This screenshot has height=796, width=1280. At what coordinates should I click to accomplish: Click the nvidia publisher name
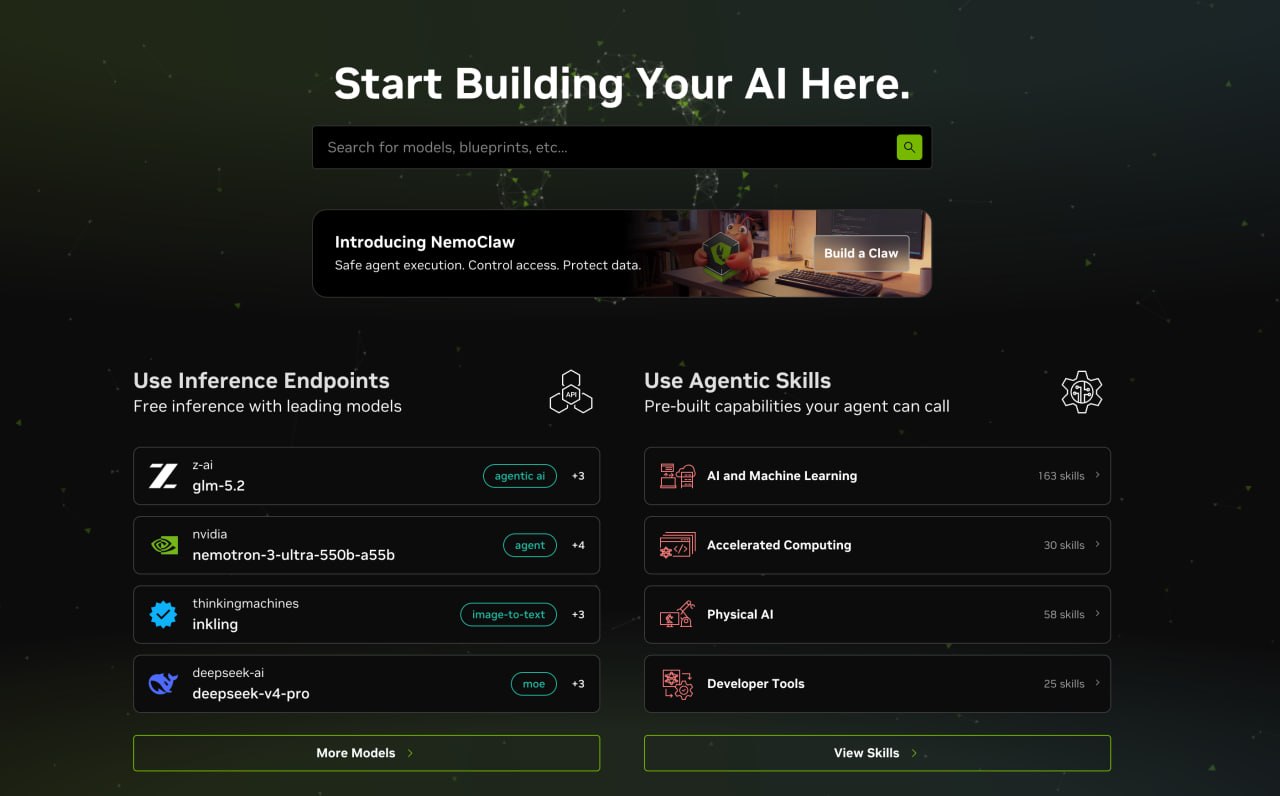tap(210, 534)
